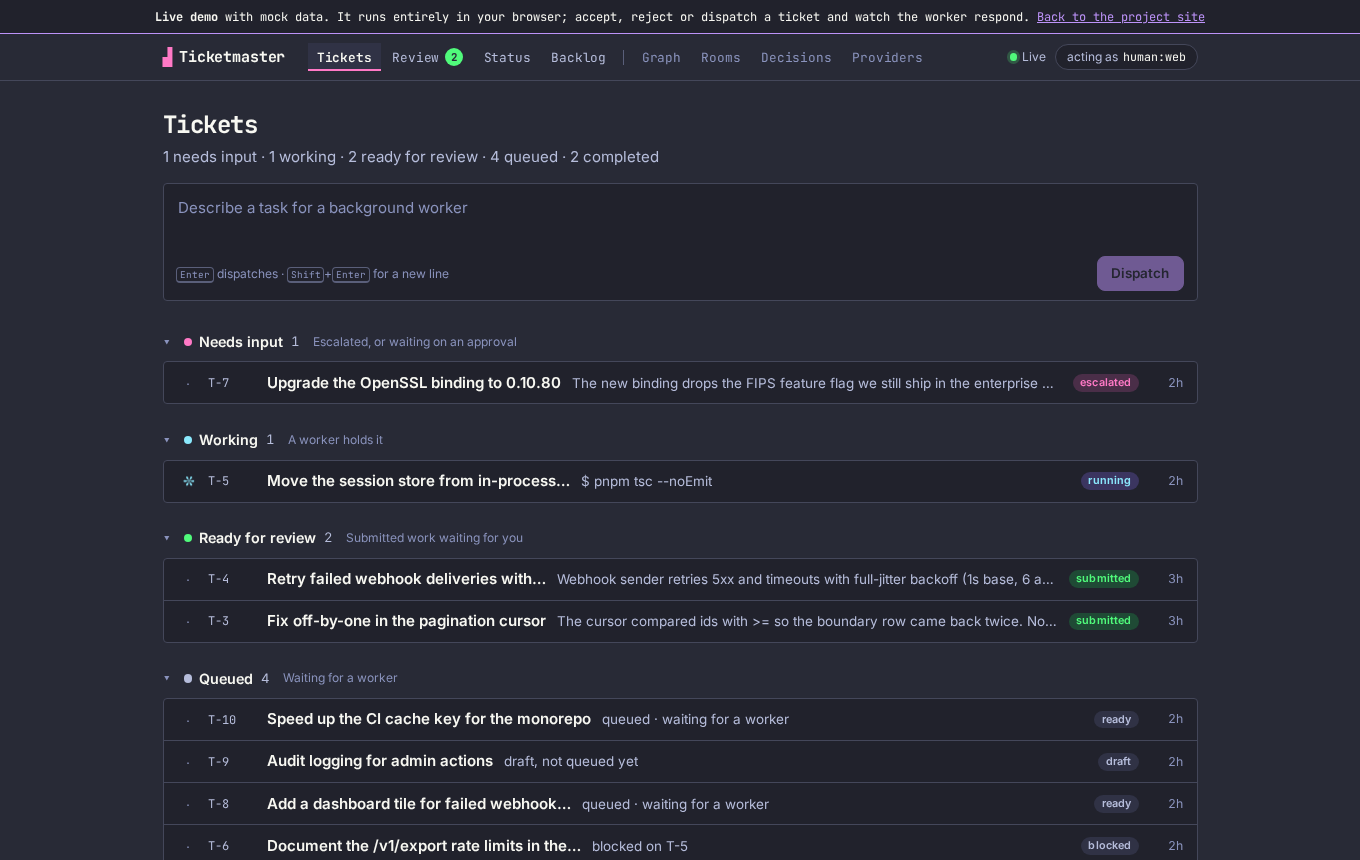Viewport: 1360px width, 860px height.
Task: Go to the Rooms page
Action: point(721,57)
